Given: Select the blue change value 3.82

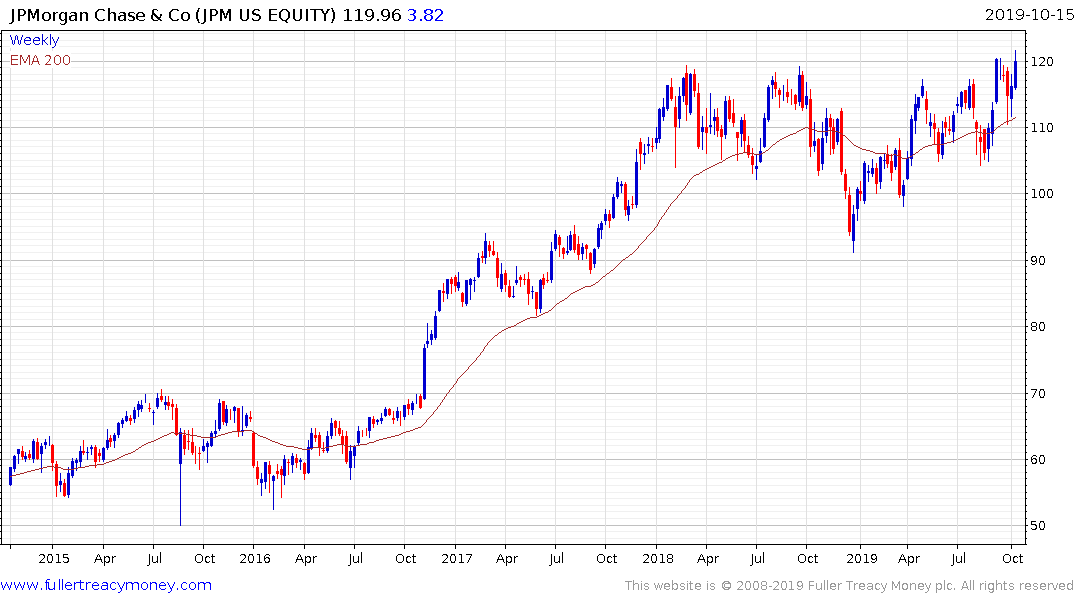Looking at the screenshot, I should [x=425, y=15].
